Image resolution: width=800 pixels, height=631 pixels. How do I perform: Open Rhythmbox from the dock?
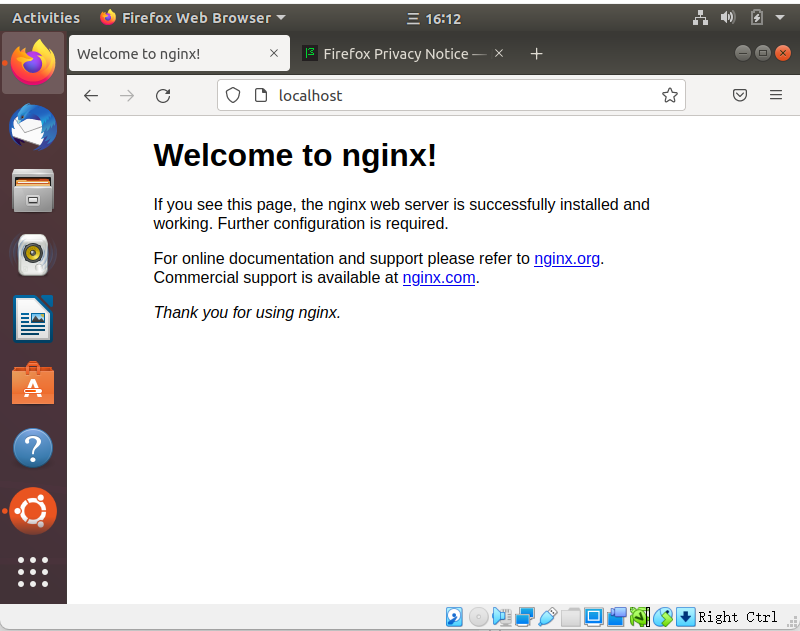(33, 255)
